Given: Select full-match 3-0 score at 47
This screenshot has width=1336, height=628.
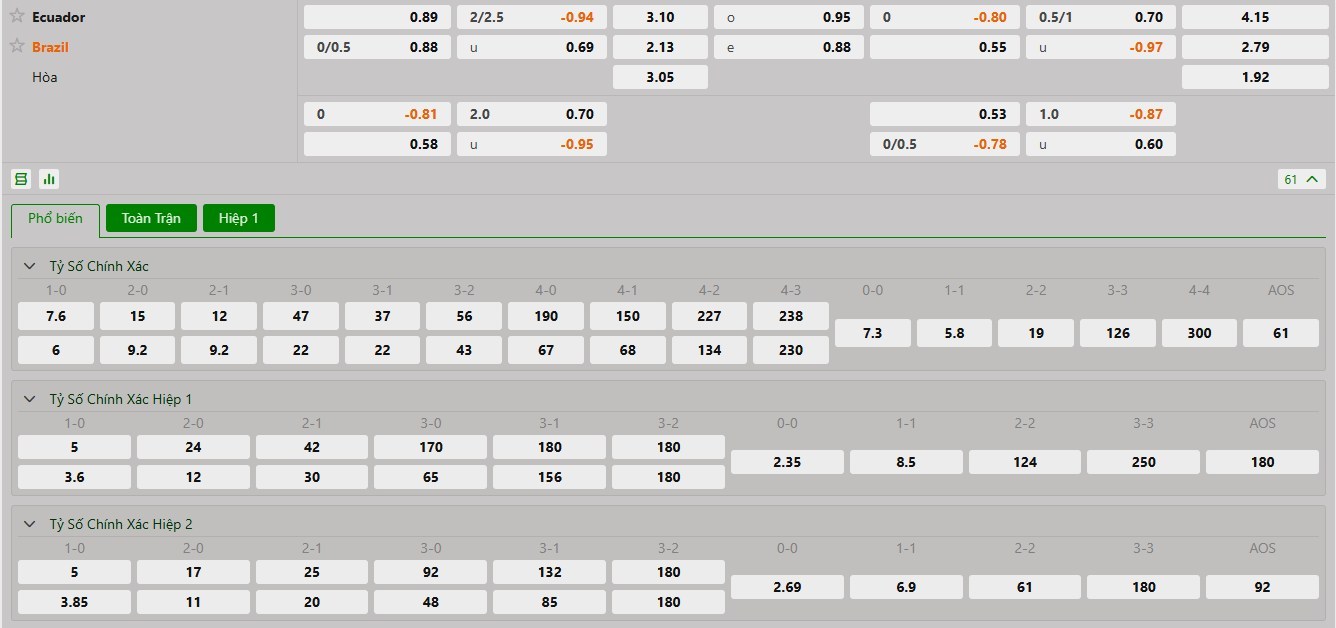Looking at the screenshot, I should pos(301,316).
